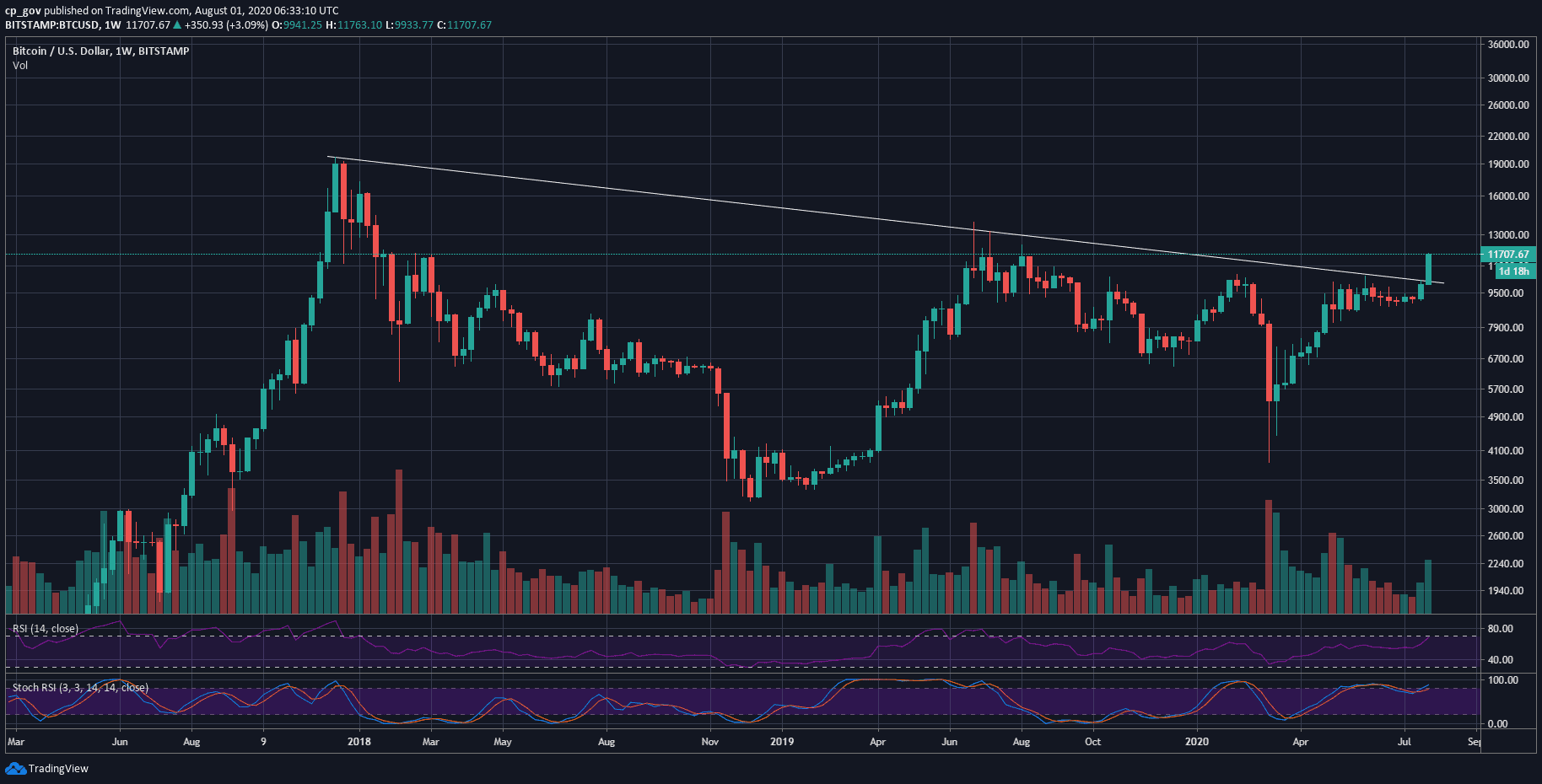Screen dimensions: 1542x784
Task: Click the 4900.00 price axis label
Action: pyautogui.click(x=1506, y=416)
